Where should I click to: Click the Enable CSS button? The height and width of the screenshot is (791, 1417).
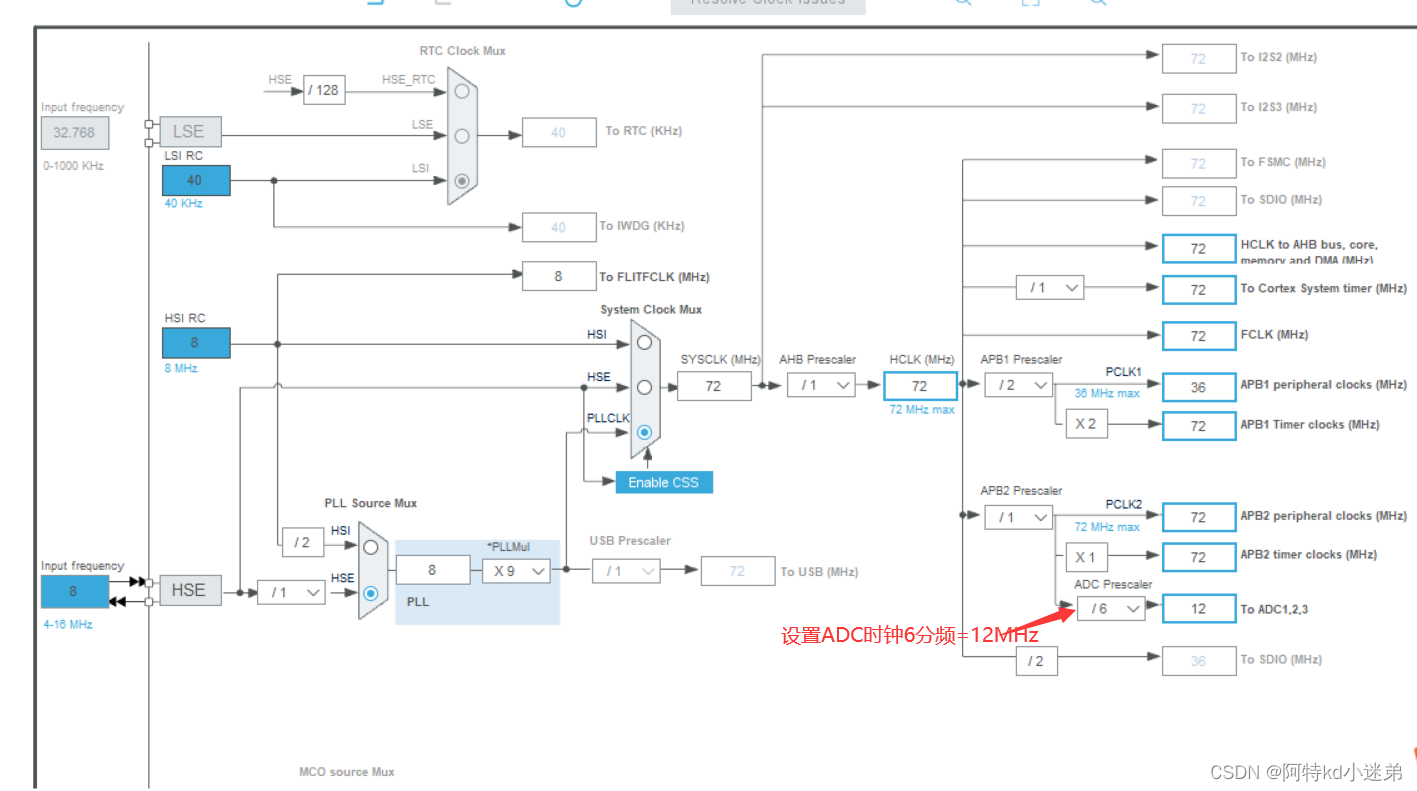(664, 482)
